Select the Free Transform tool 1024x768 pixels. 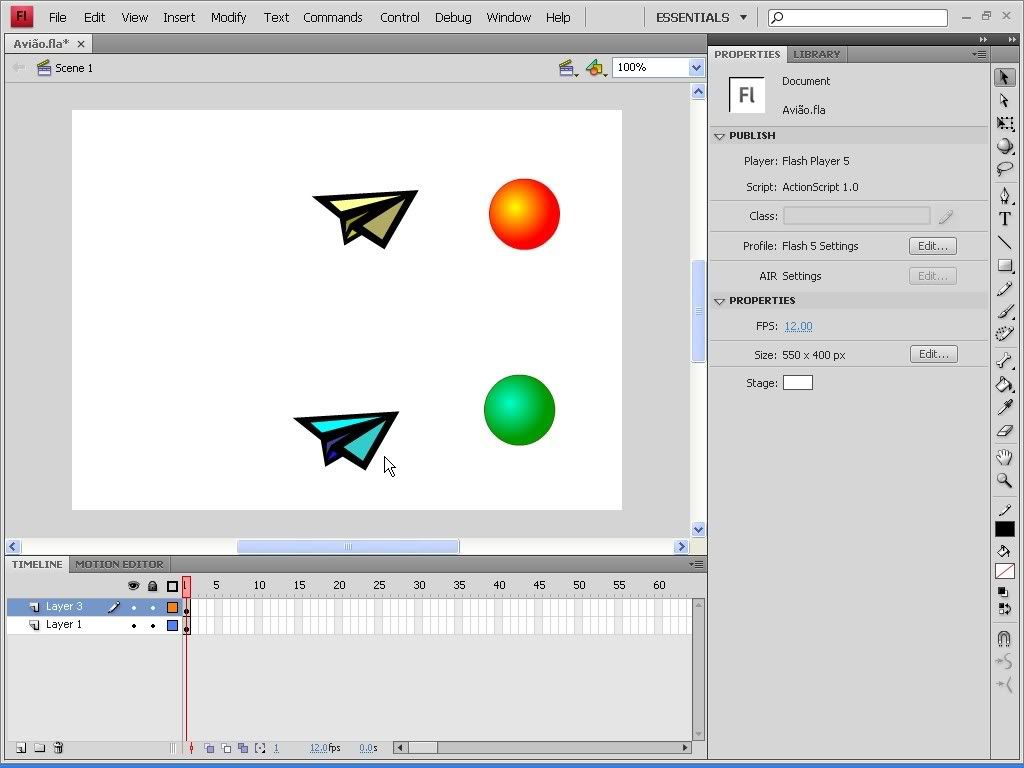tap(1005, 124)
